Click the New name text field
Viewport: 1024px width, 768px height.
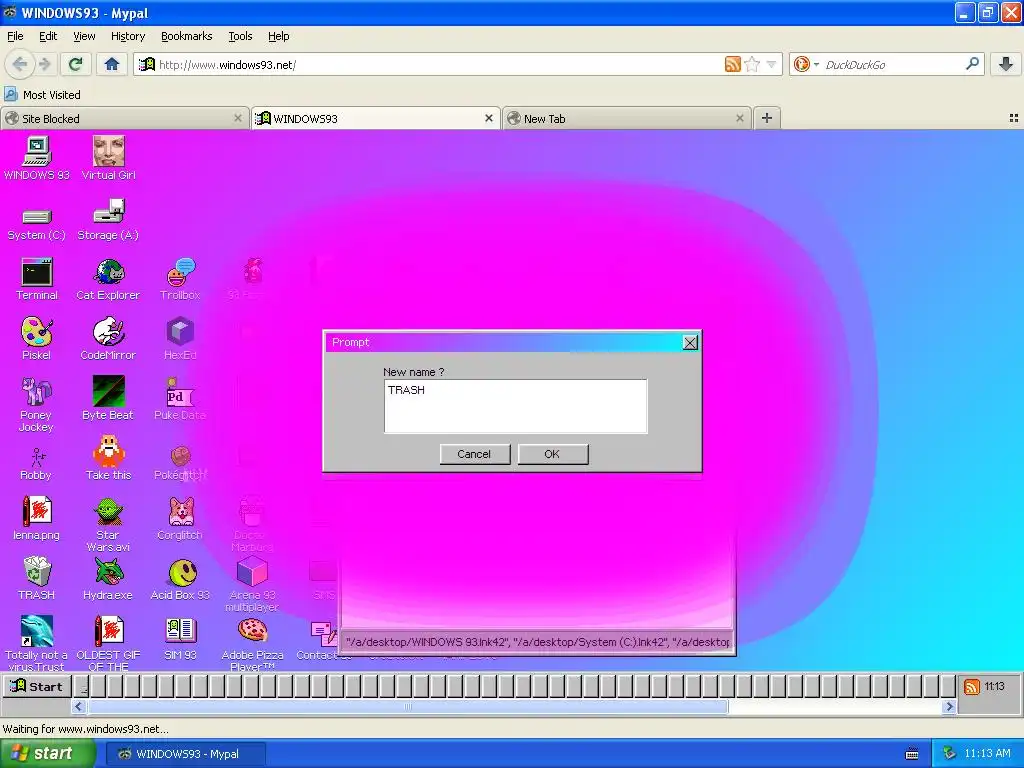coord(515,406)
